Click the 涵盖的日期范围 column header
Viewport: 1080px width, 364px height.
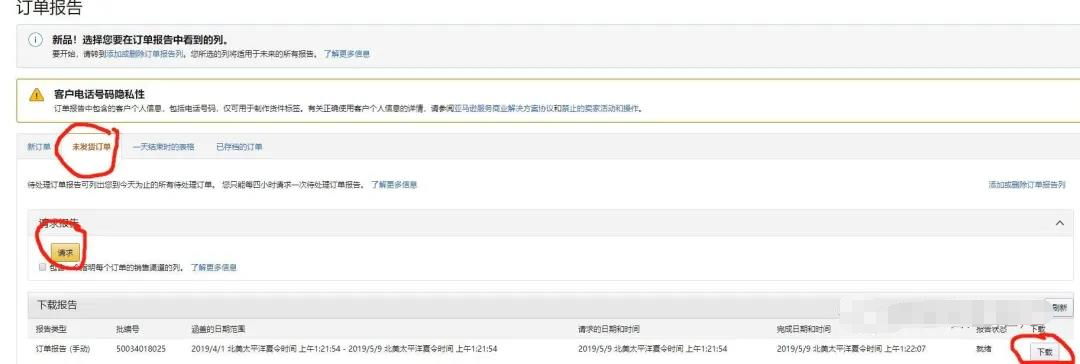tap(218, 330)
